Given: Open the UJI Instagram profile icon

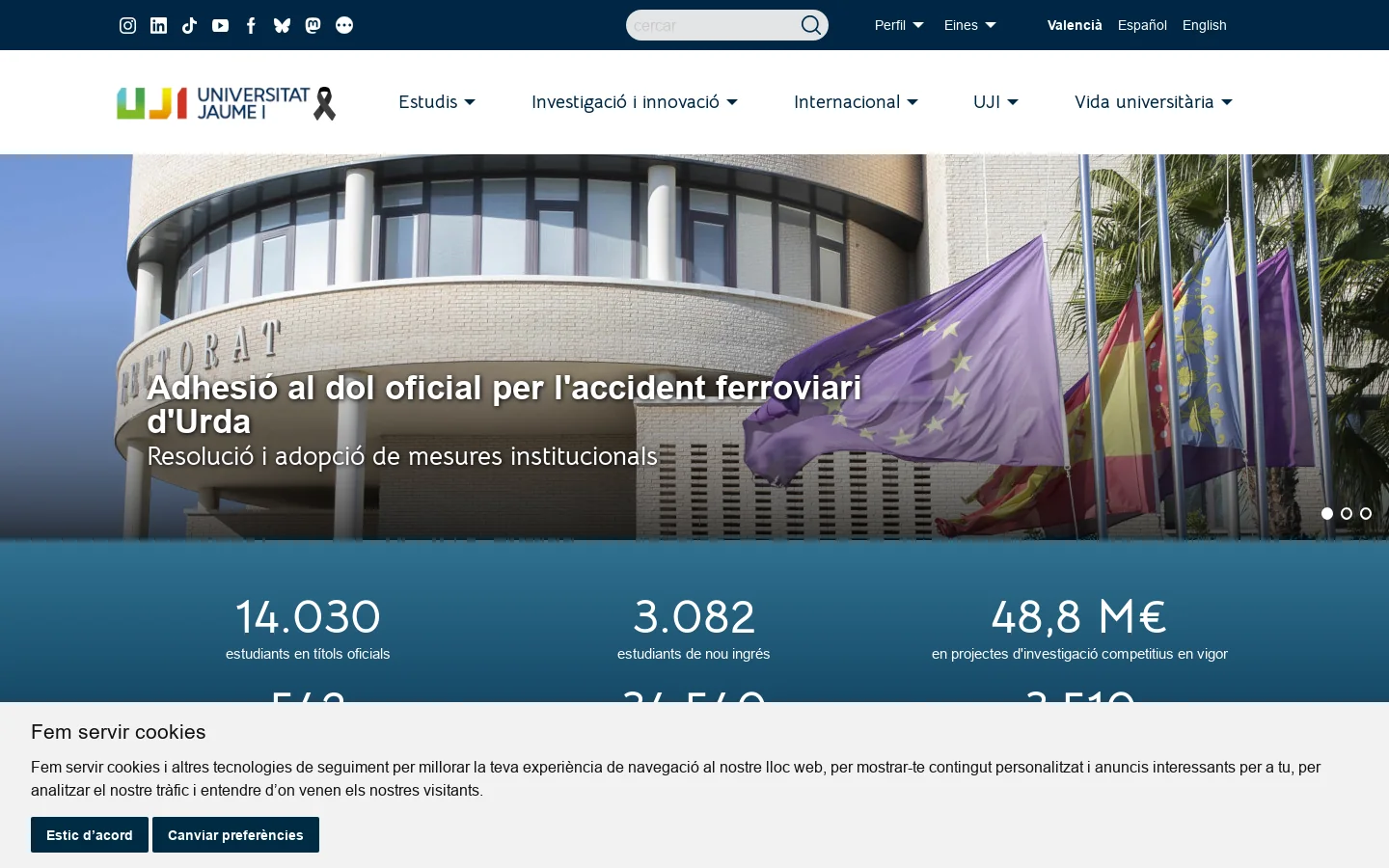Looking at the screenshot, I should point(127,25).
